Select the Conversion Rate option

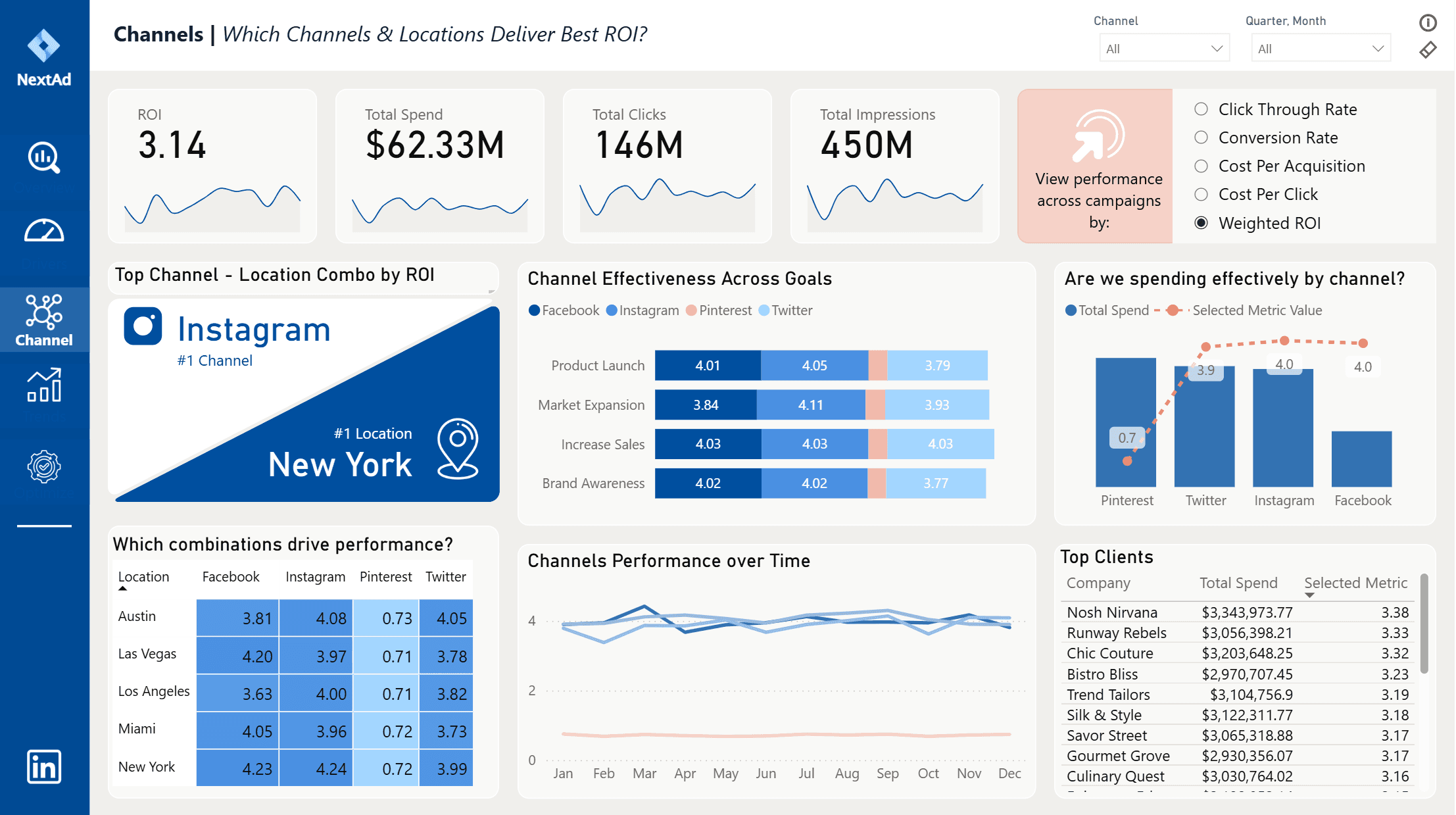click(1201, 137)
